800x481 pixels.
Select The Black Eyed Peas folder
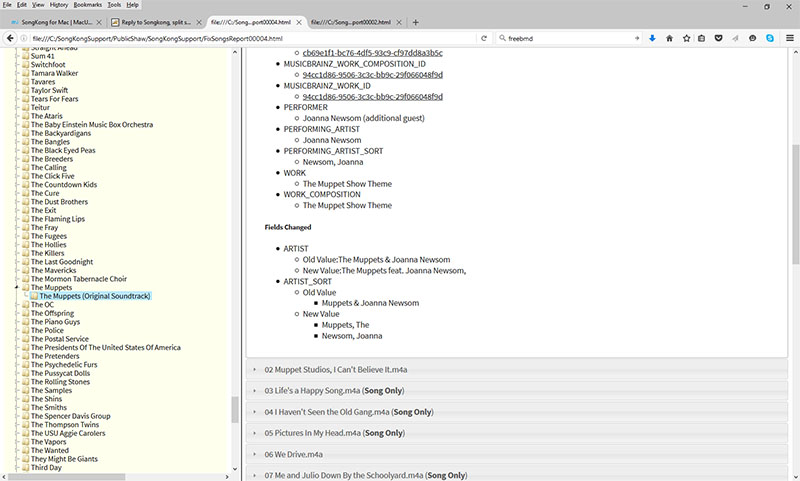coord(63,150)
